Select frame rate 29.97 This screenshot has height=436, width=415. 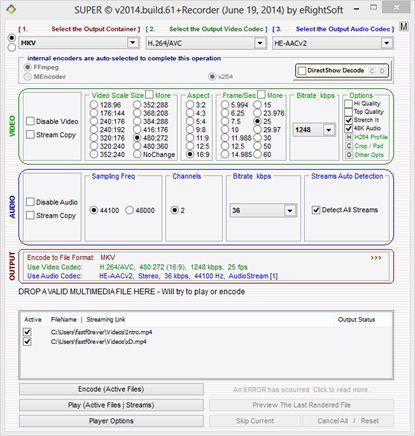coord(258,130)
